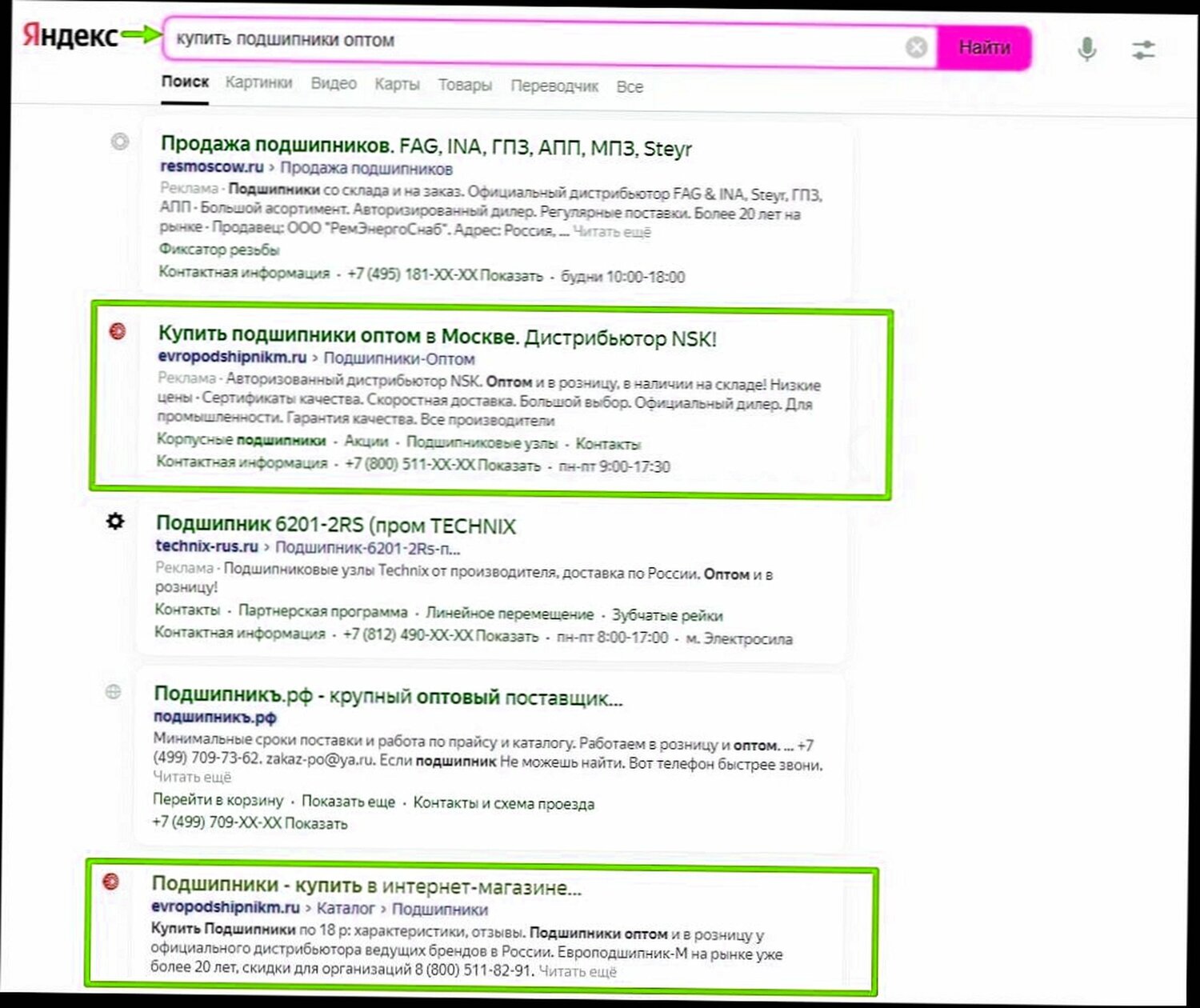The width and height of the screenshot is (1200, 1008).
Task: Open Подшипникъ.рф - крупный оптовый поставщик title
Action: (x=388, y=697)
